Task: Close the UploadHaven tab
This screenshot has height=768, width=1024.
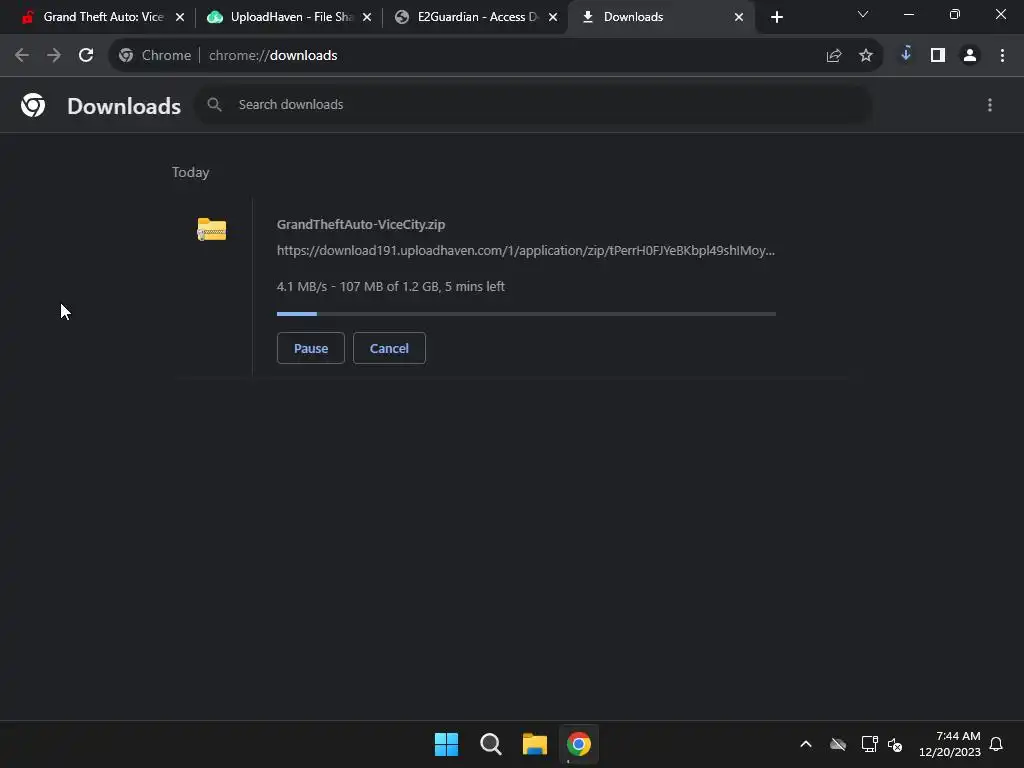Action: 367,17
